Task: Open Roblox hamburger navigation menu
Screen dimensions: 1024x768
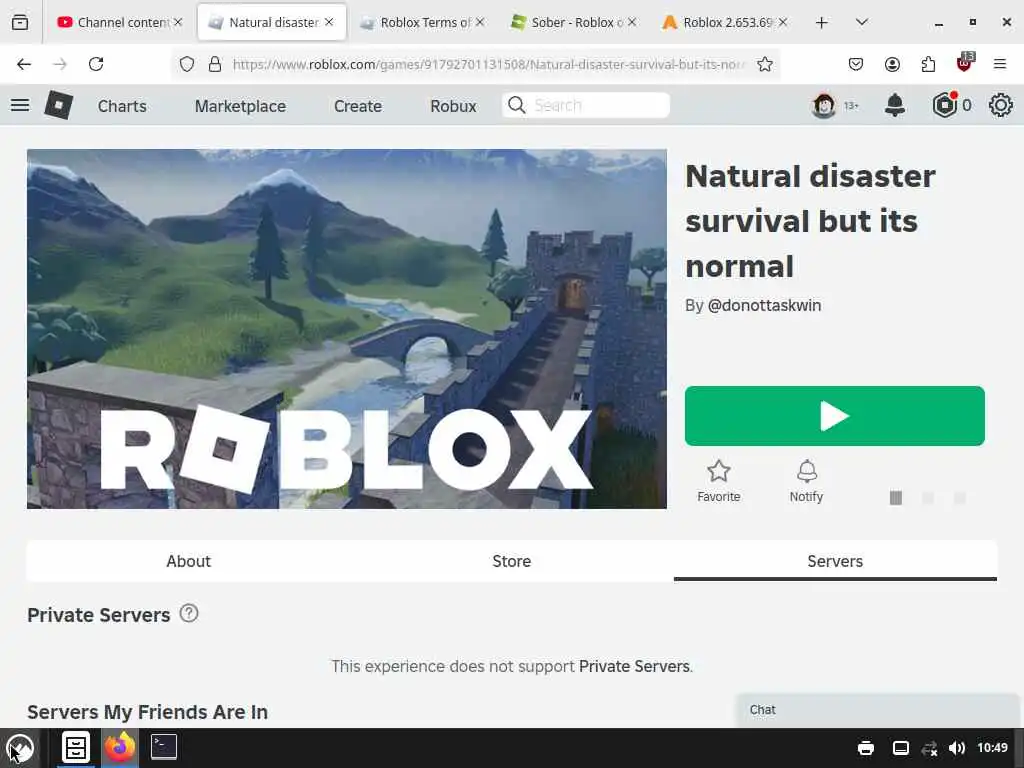Action: tap(20, 105)
